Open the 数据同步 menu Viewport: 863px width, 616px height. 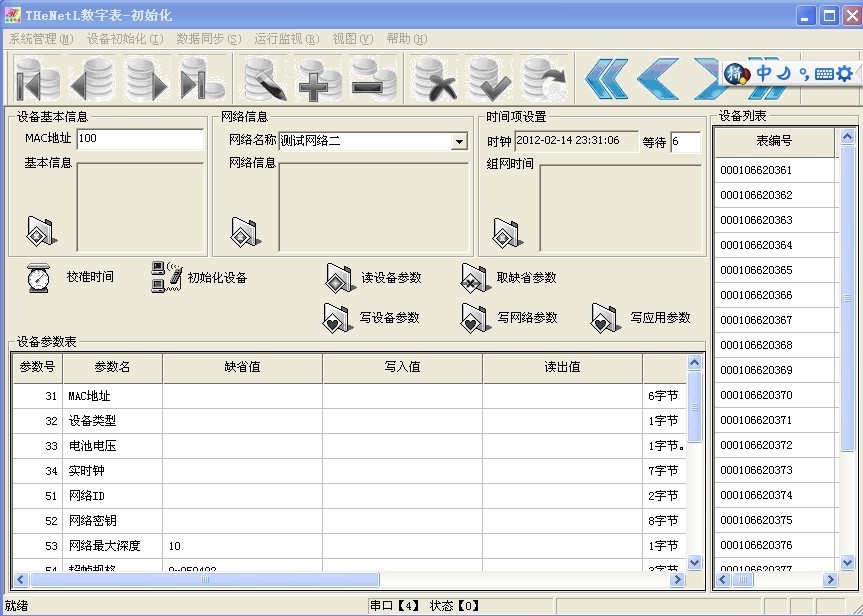pyautogui.click(x=208, y=39)
